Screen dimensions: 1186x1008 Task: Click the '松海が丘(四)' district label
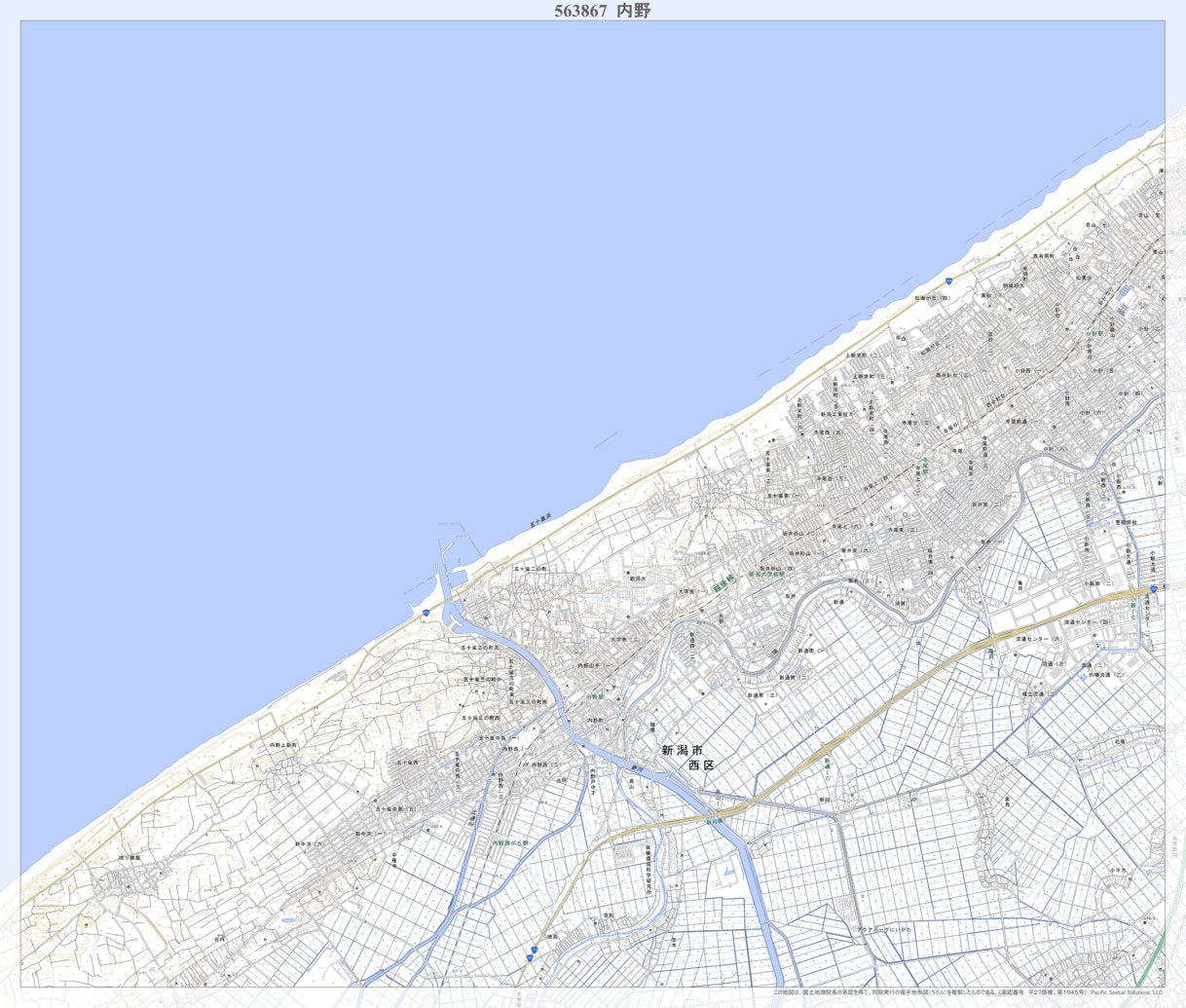932,297
